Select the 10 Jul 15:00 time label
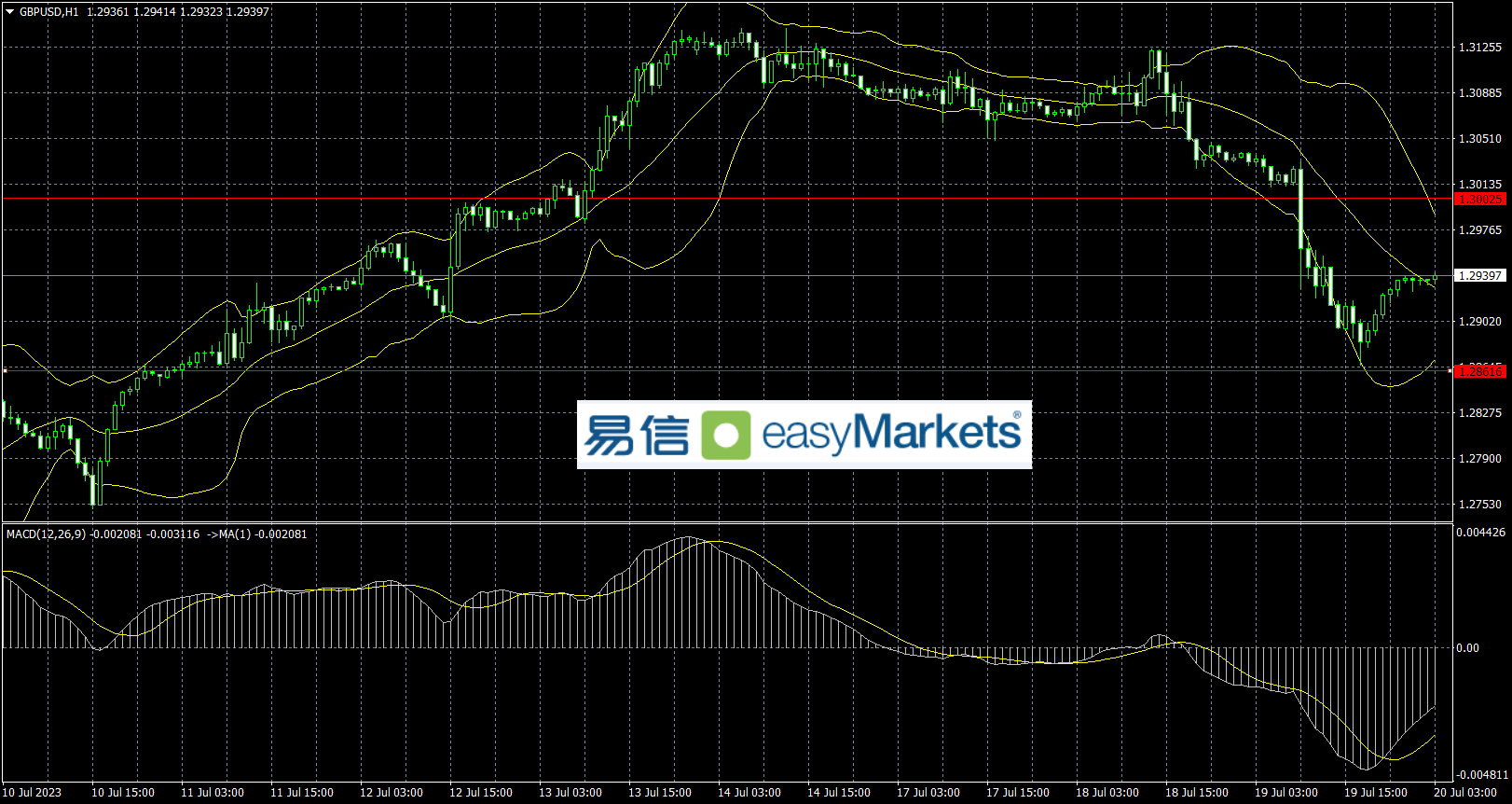The width and height of the screenshot is (1512, 804). 123,793
